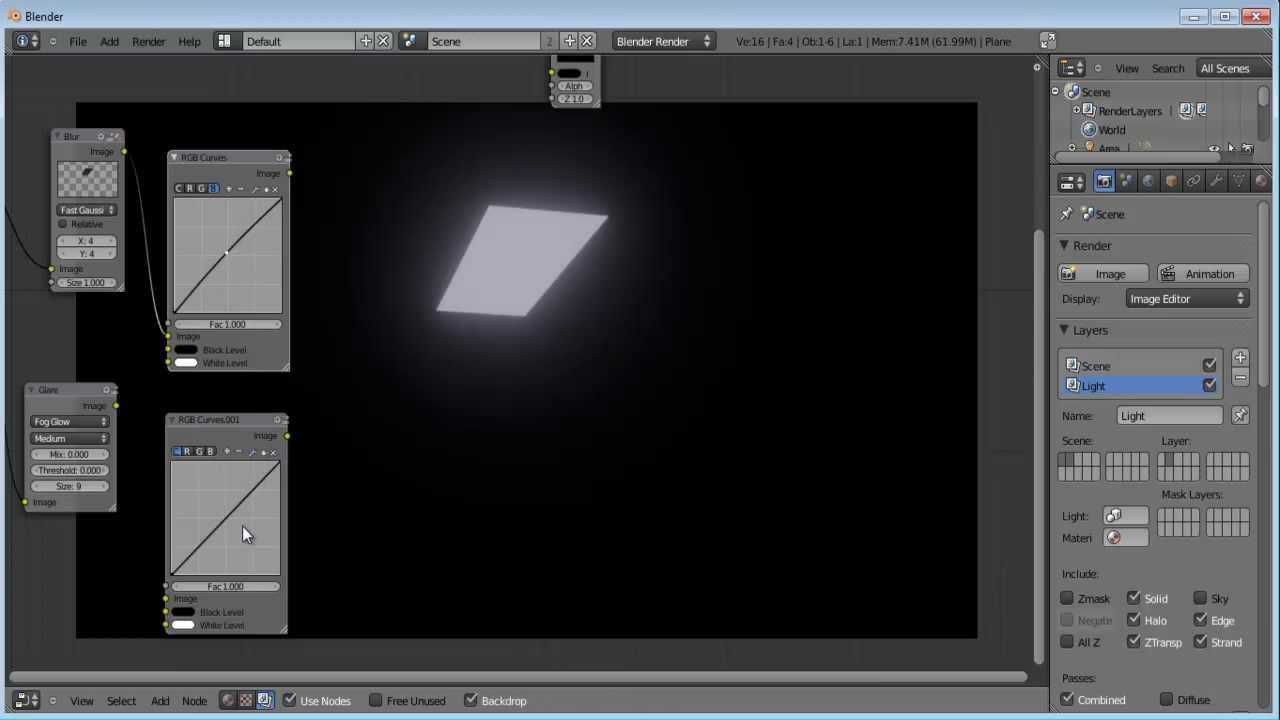Screen dimensions: 1280x720
Task: Open the Material properties tab icon
Action: (1261, 181)
